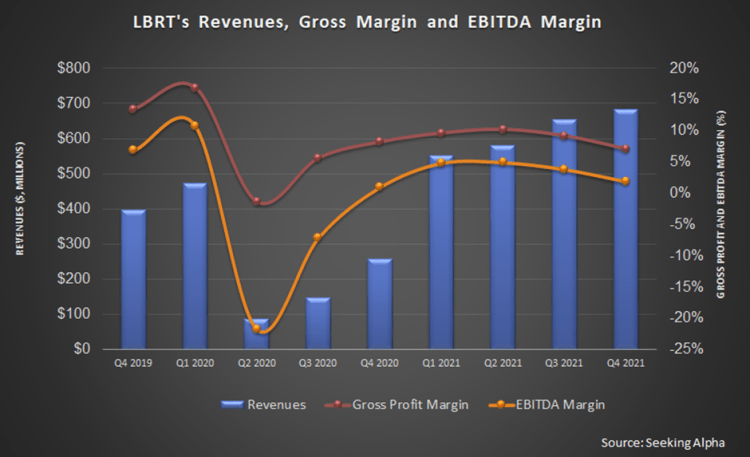Click the orange EBITDA Margin legend marker

[x=496, y=404]
